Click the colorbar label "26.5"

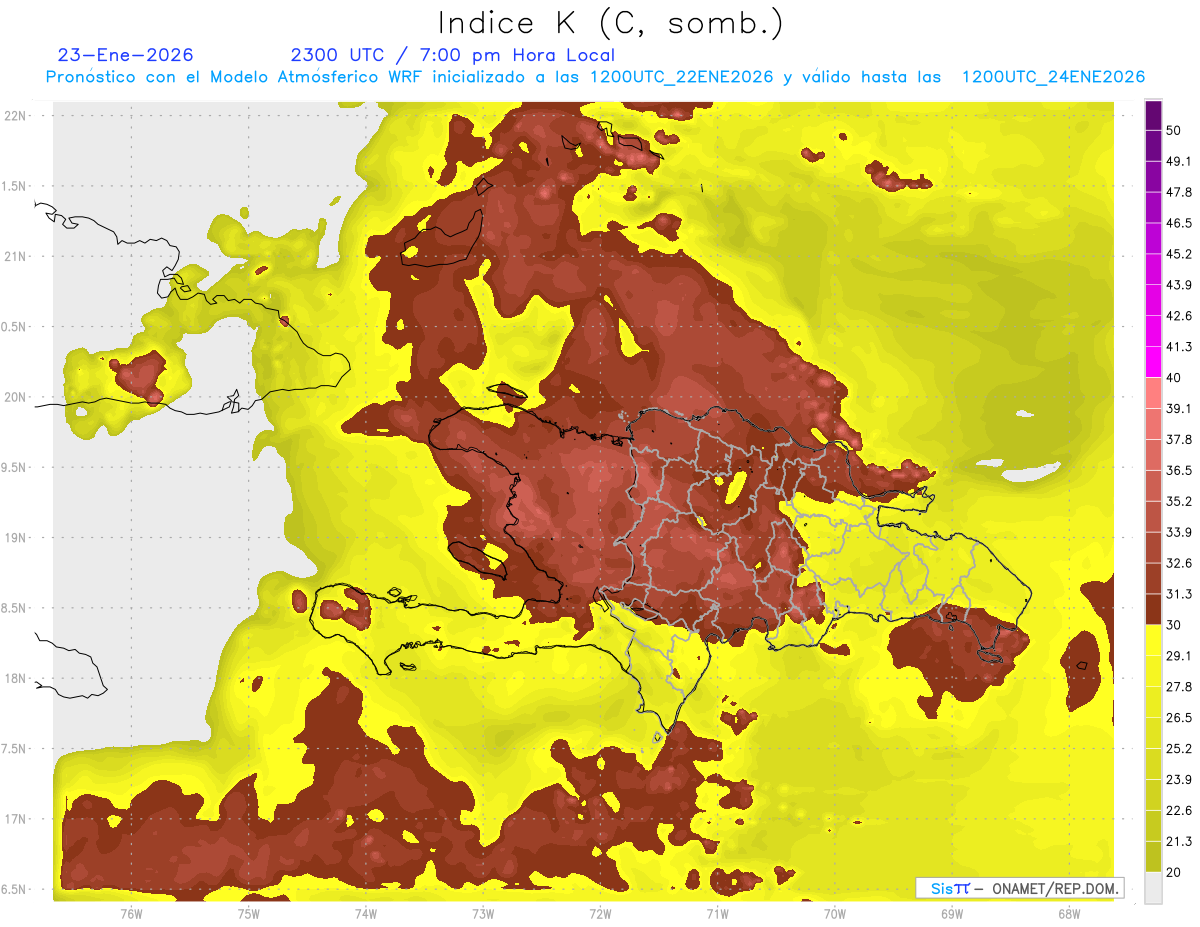[1179, 718]
